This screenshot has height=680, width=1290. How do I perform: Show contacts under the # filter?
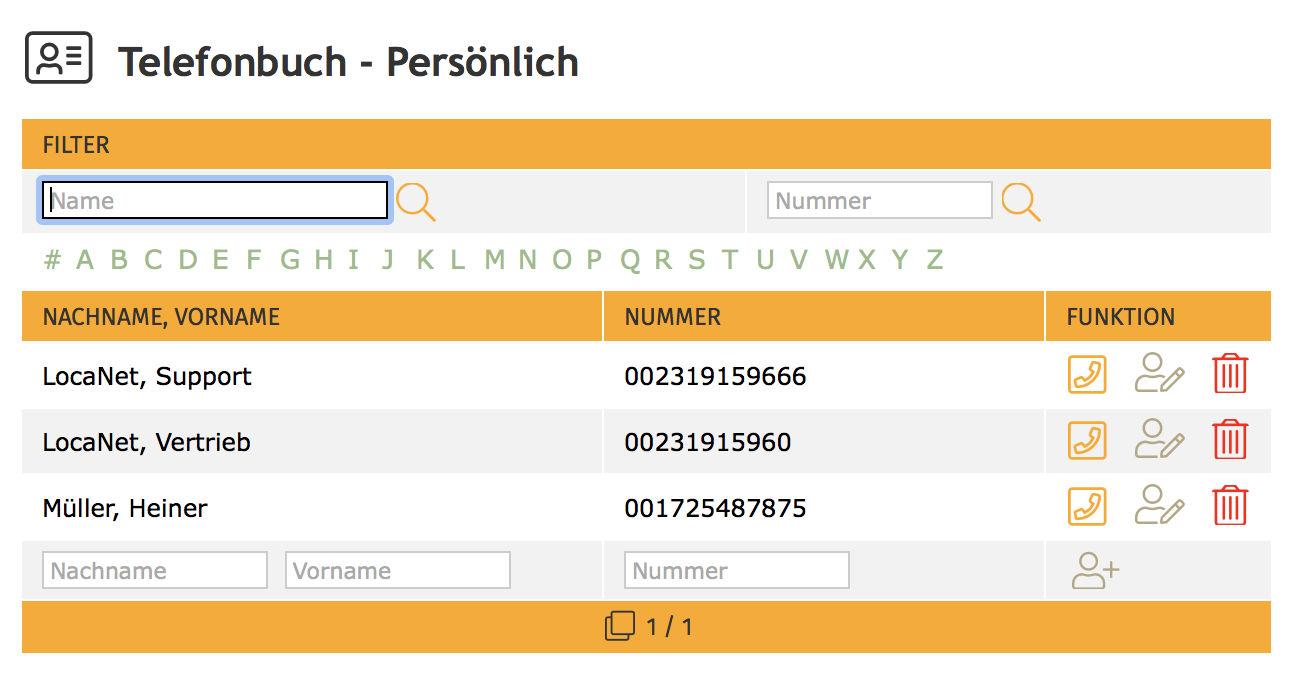[x=52, y=260]
